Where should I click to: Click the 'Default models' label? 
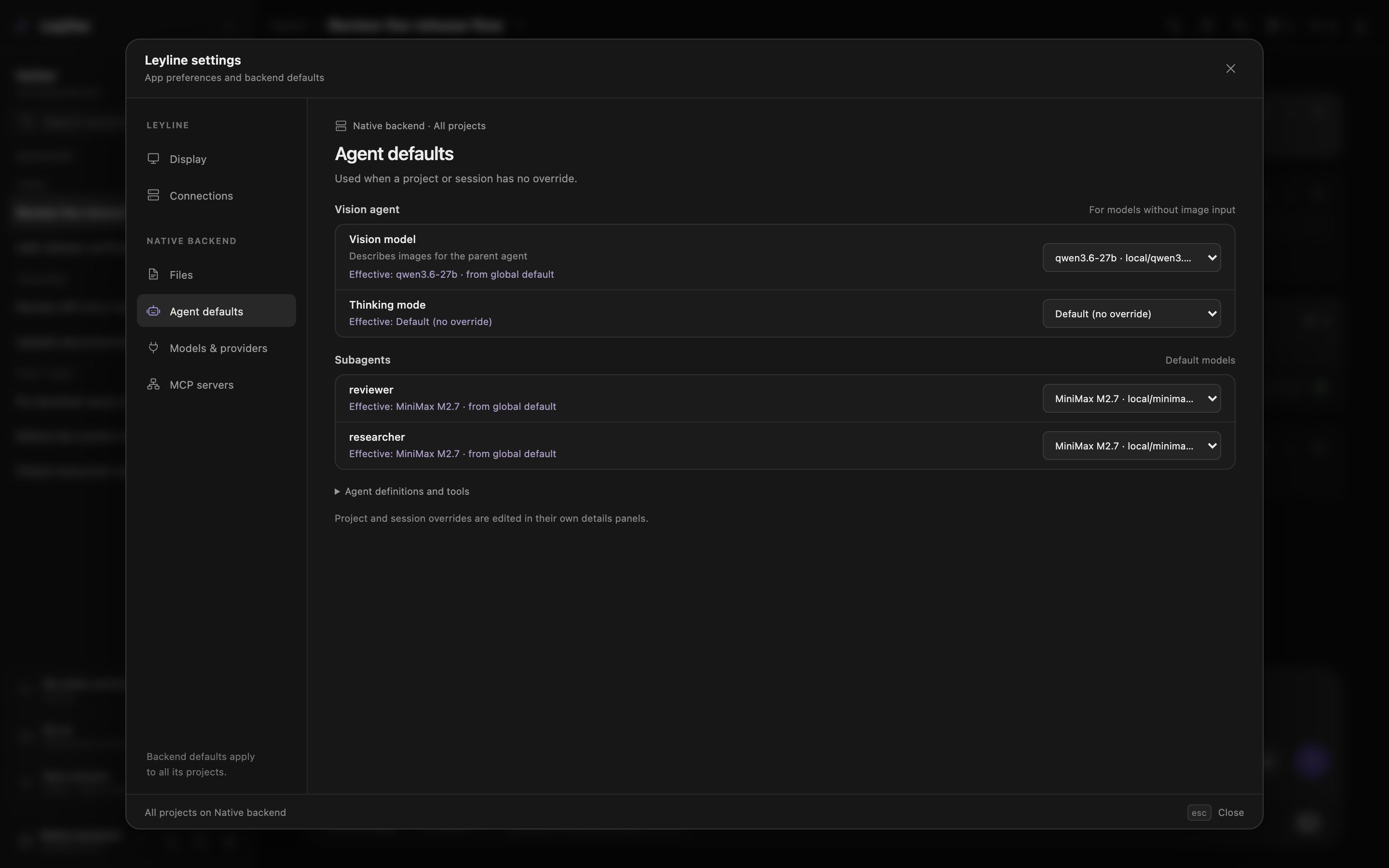pos(1200,361)
